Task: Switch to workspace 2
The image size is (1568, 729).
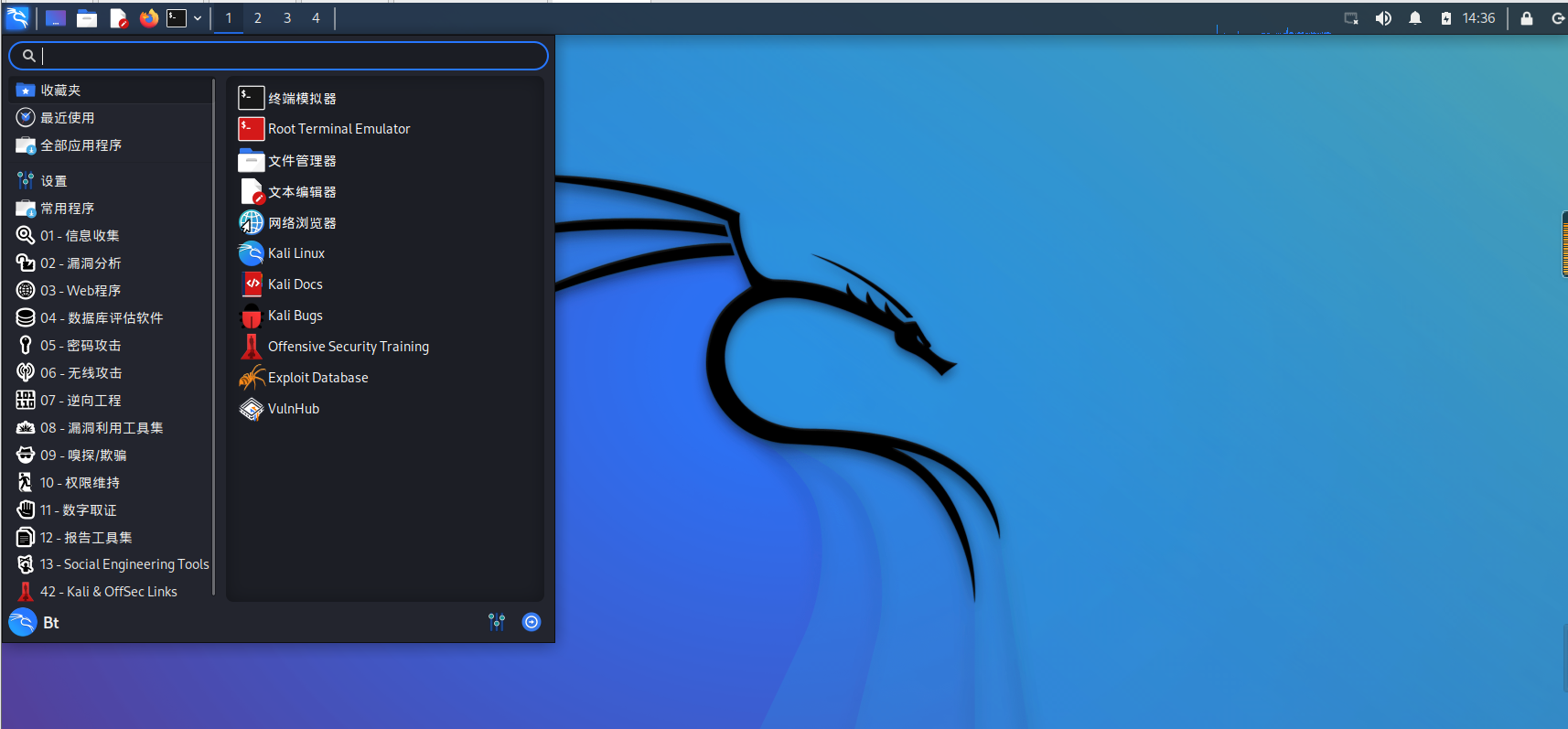Action: click(258, 18)
